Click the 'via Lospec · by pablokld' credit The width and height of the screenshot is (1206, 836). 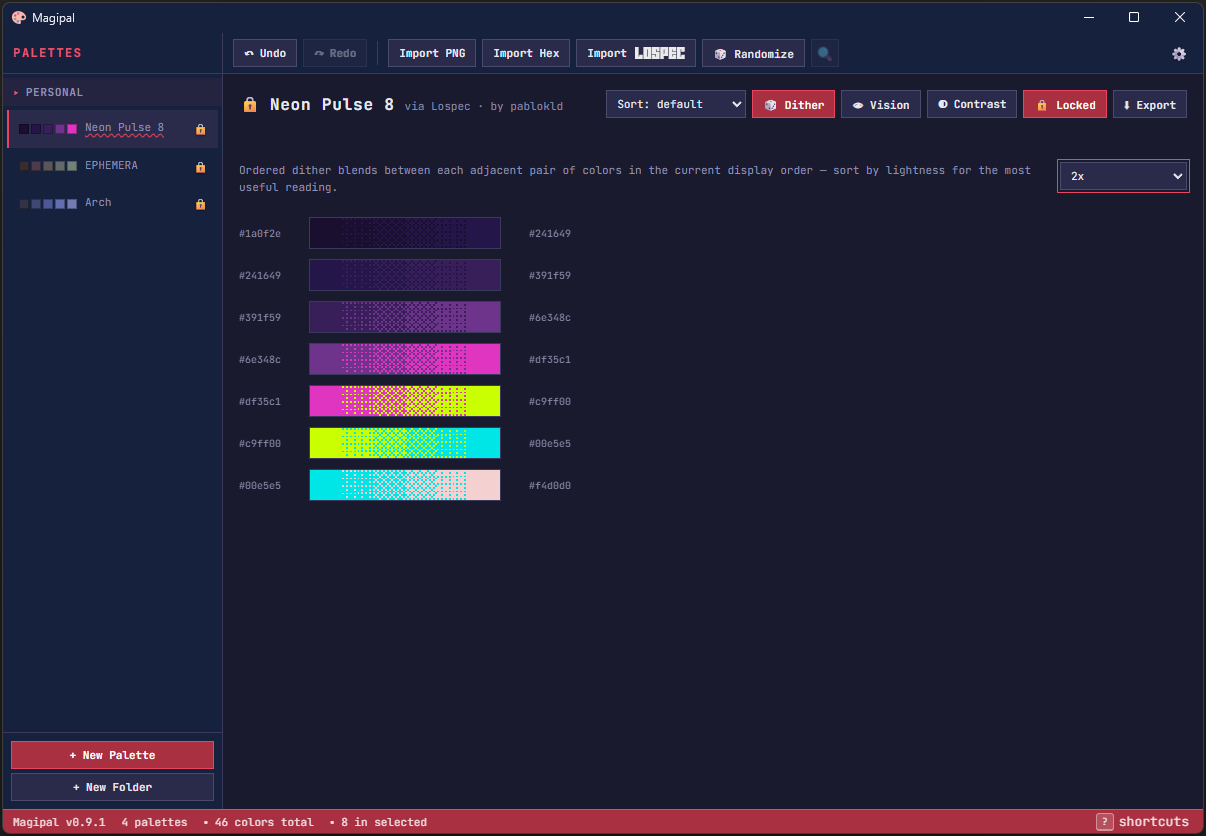tap(484, 106)
